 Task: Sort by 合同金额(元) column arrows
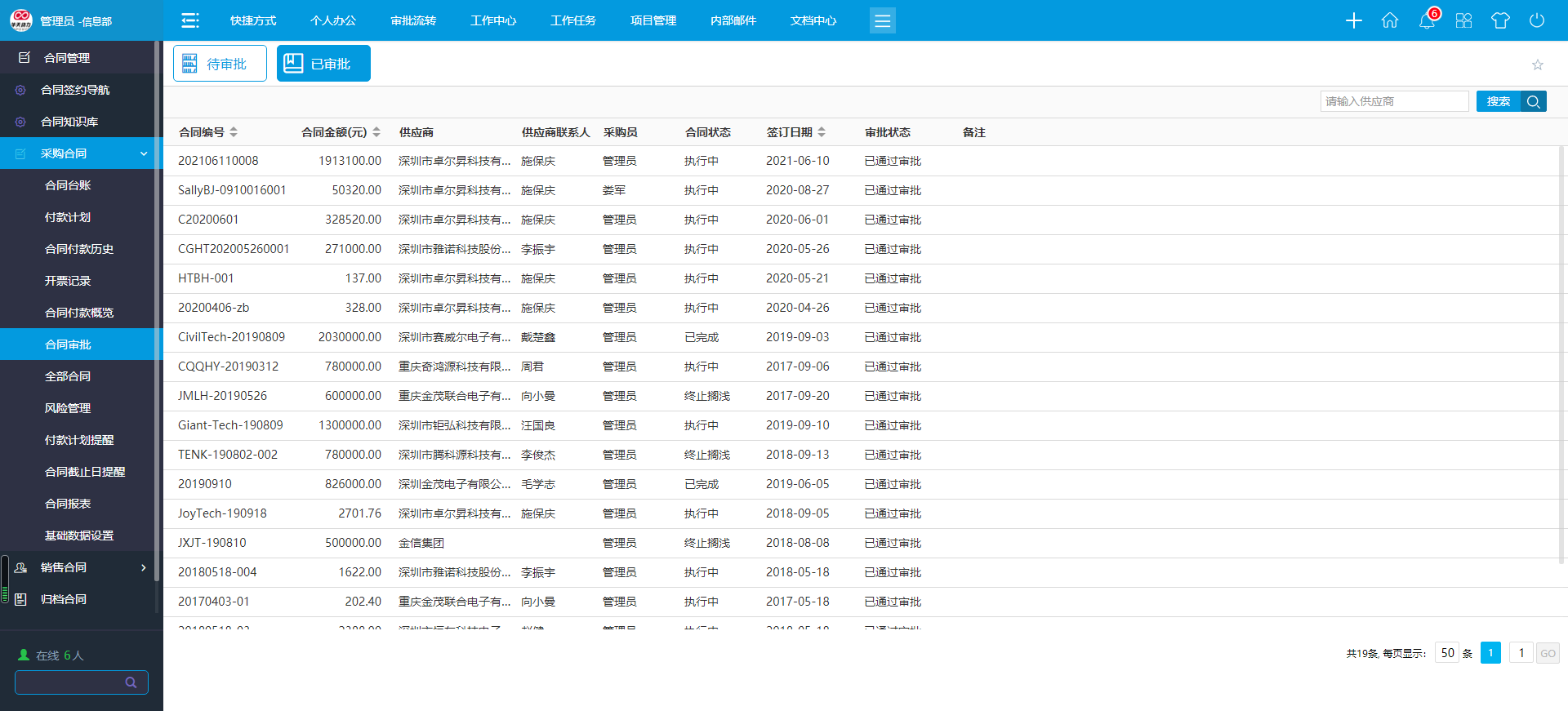(x=376, y=132)
